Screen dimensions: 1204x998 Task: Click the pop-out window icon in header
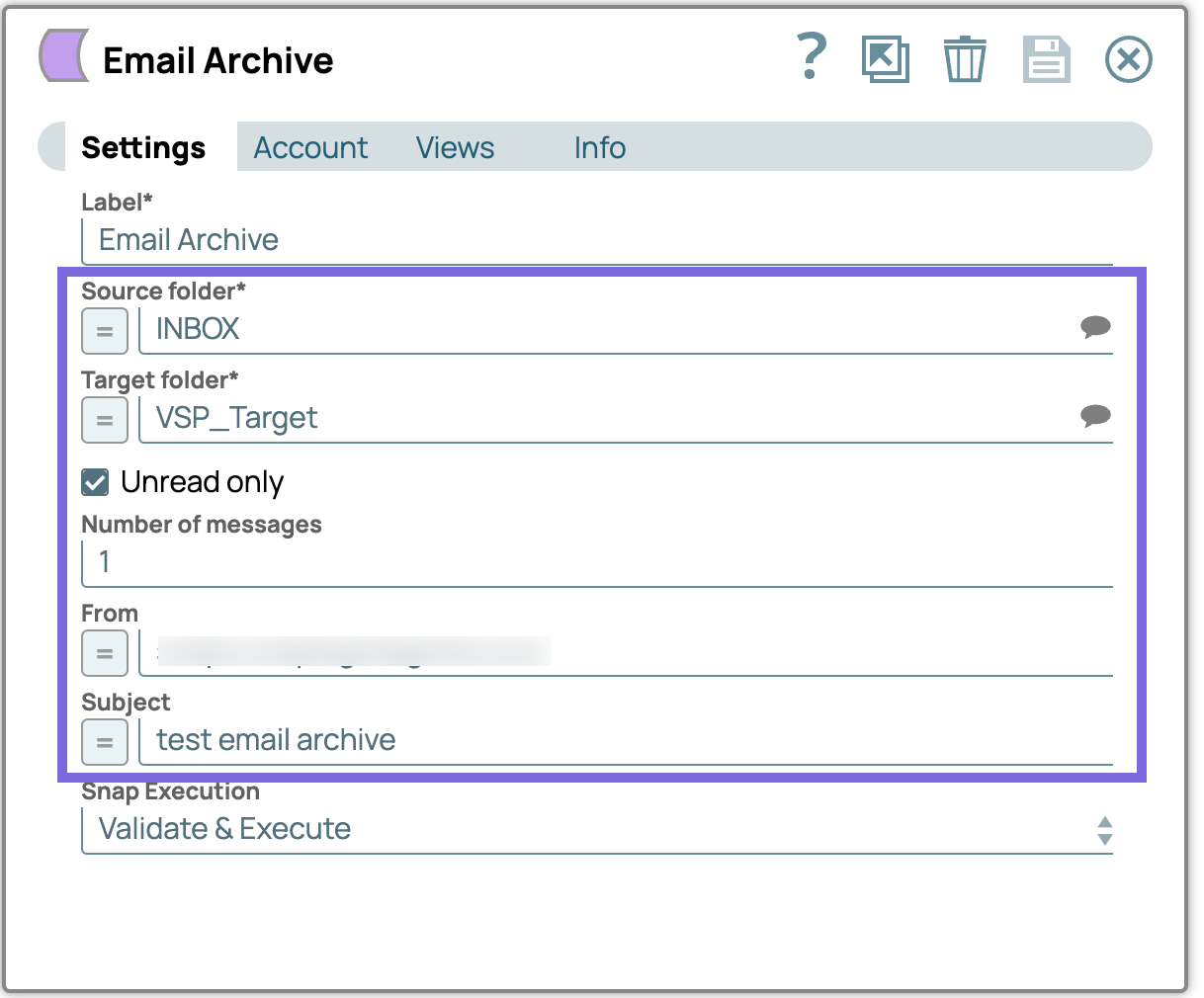pos(885,59)
